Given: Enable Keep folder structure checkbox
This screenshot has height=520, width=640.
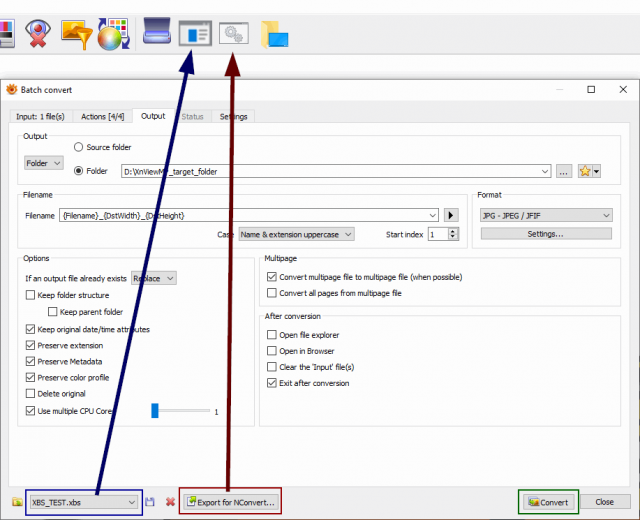Looking at the screenshot, I should (x=30, y=295).
